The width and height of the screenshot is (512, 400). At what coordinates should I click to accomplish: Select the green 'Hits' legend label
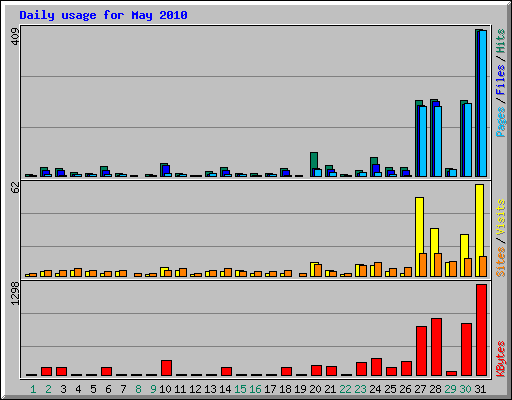tap(500, 41)
